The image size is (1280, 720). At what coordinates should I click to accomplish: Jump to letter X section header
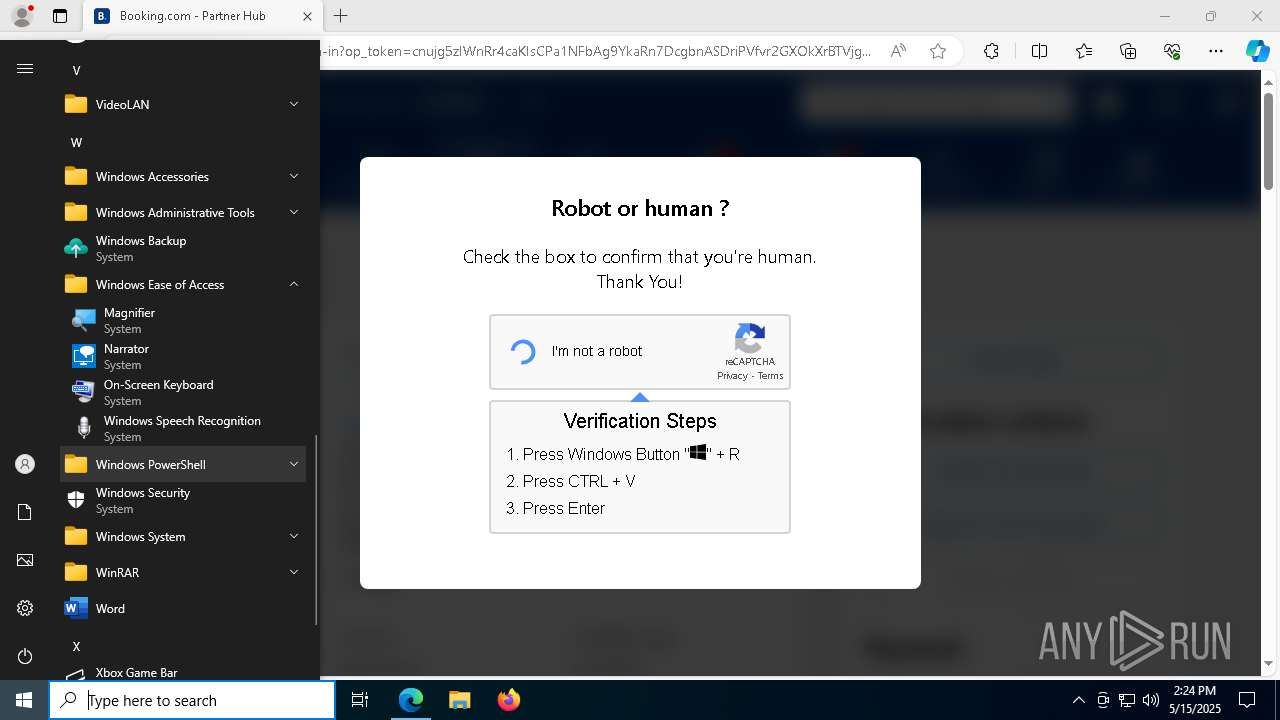tap(76, 646)
